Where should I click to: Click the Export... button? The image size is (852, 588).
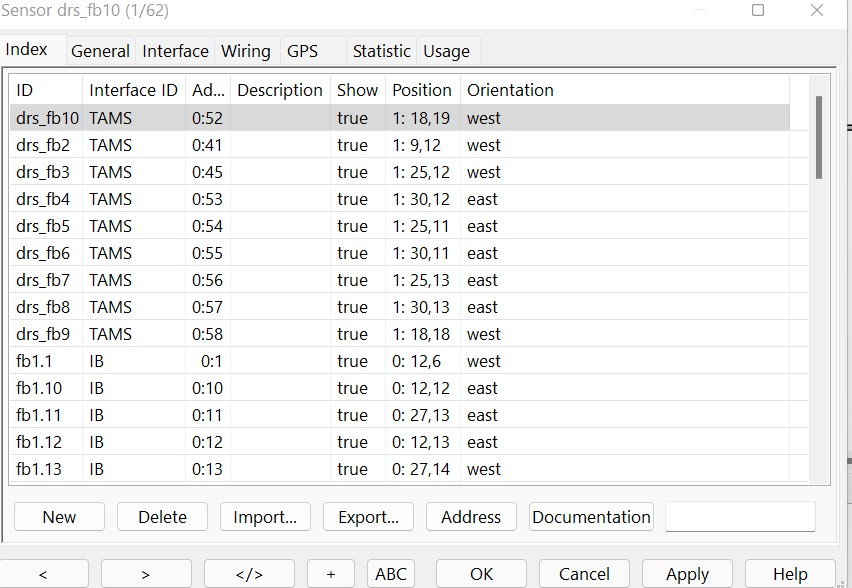coord(368,517)
